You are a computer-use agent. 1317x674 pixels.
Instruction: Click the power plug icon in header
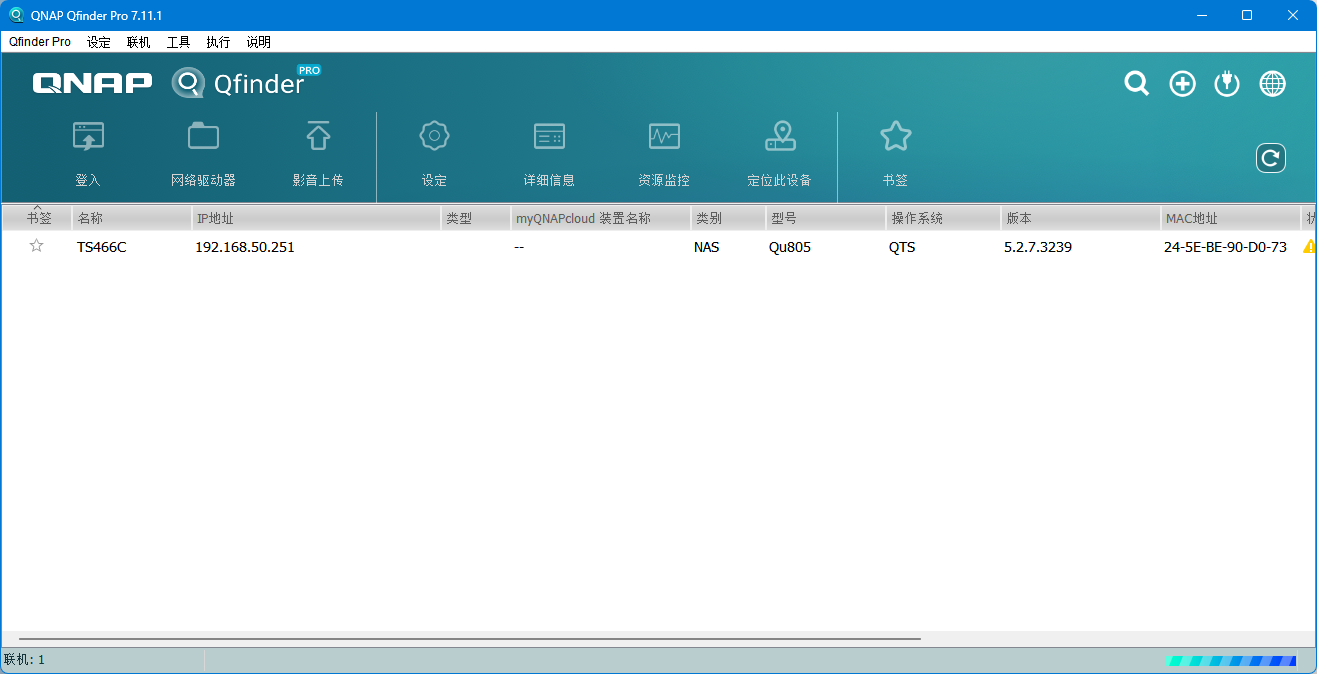pyautogui.click(x=1227, y=84)
